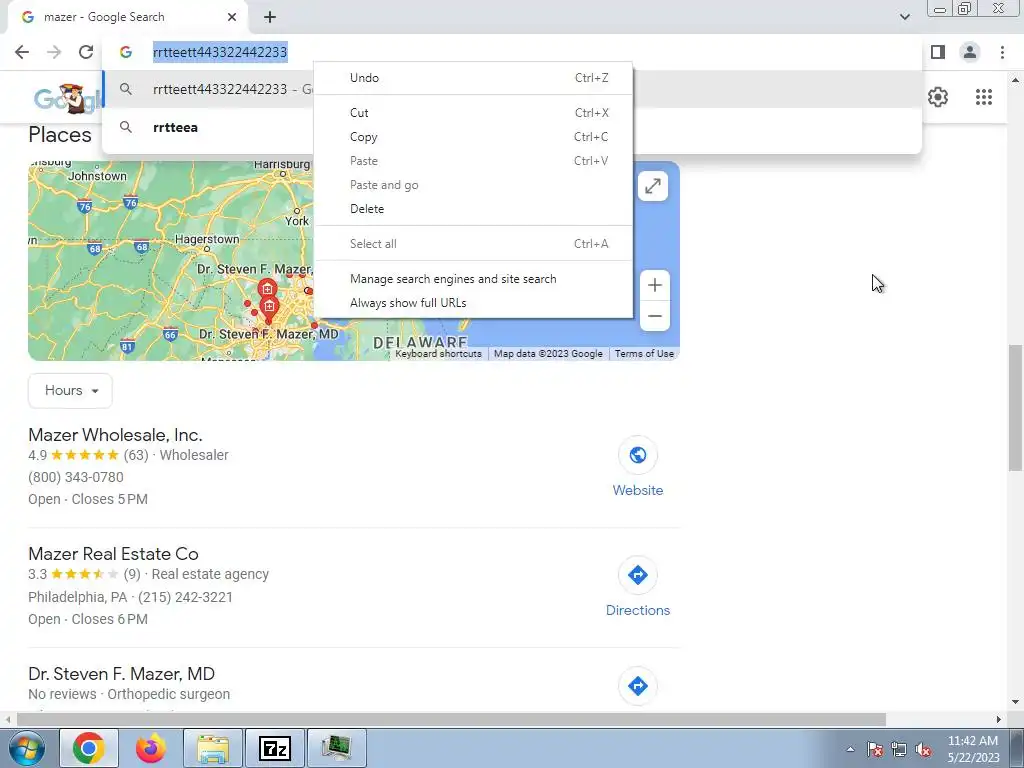
Task: Get directions to Mazer Real Estate Co
Action: click(x=637, y=575)
